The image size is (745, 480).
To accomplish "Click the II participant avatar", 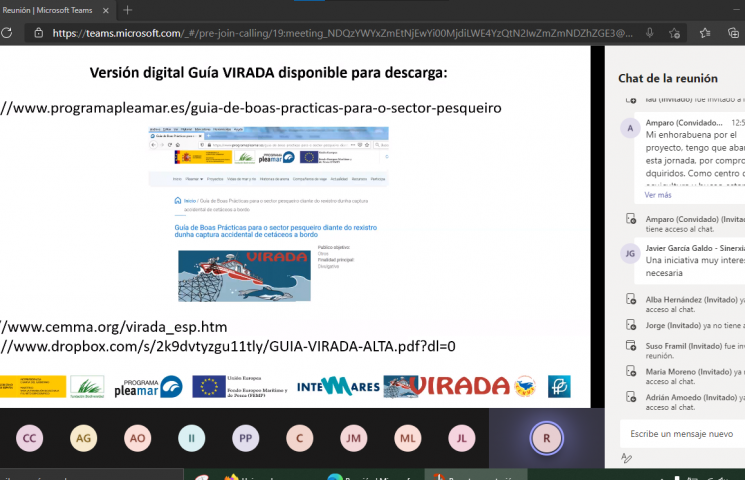I will pos(191,438).
